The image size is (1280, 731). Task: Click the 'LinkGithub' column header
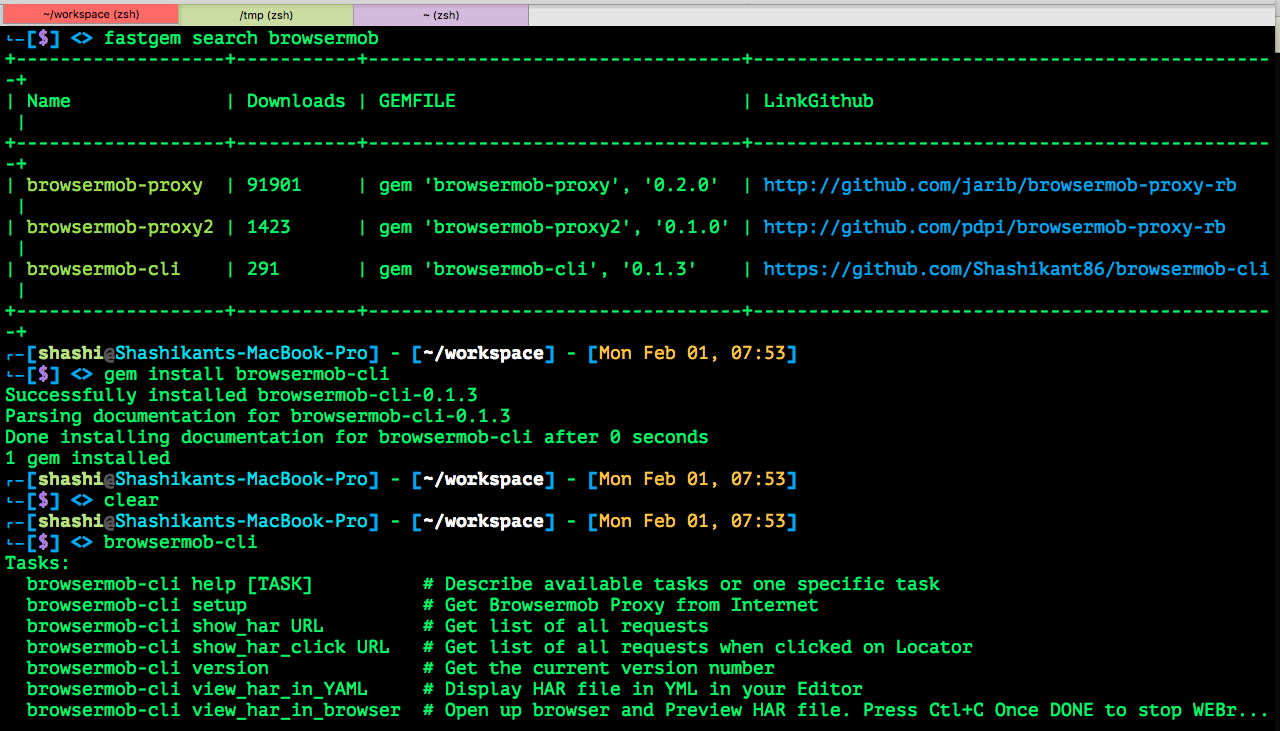[819, 101]
